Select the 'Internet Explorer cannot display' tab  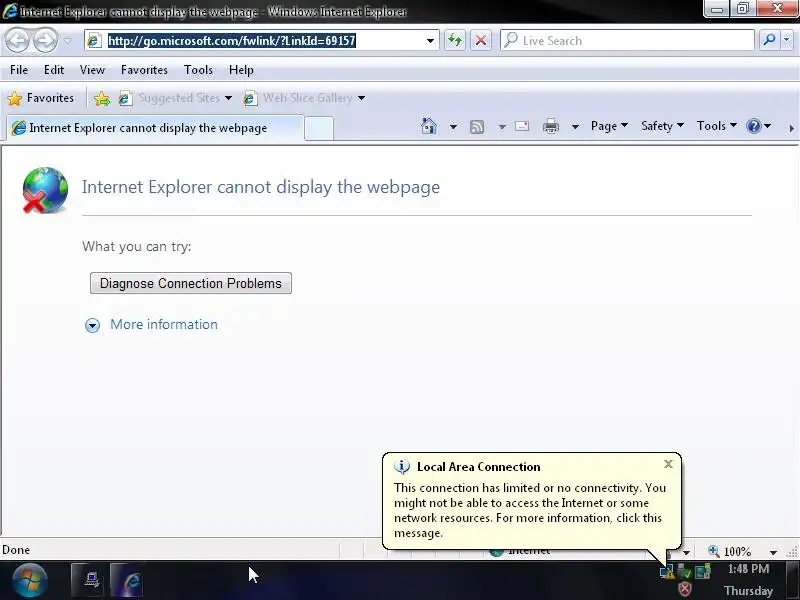(x=155, y=128)
